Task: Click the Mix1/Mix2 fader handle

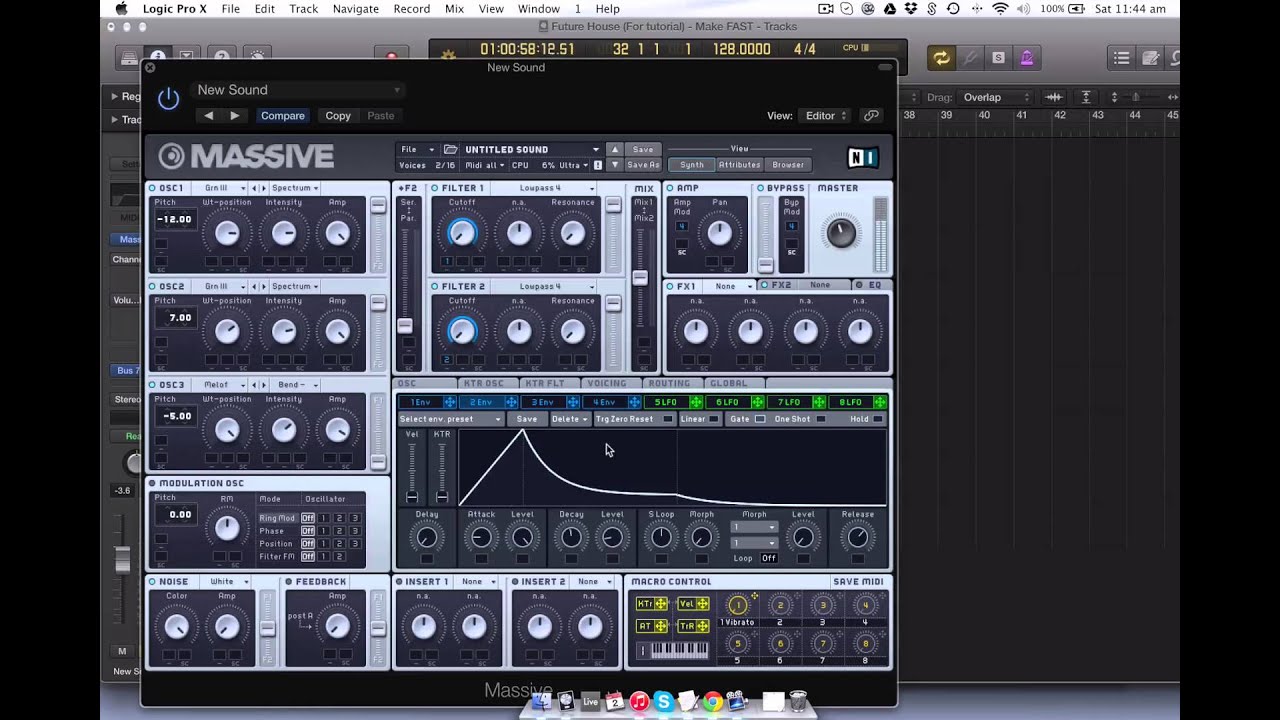Action: 640,278
